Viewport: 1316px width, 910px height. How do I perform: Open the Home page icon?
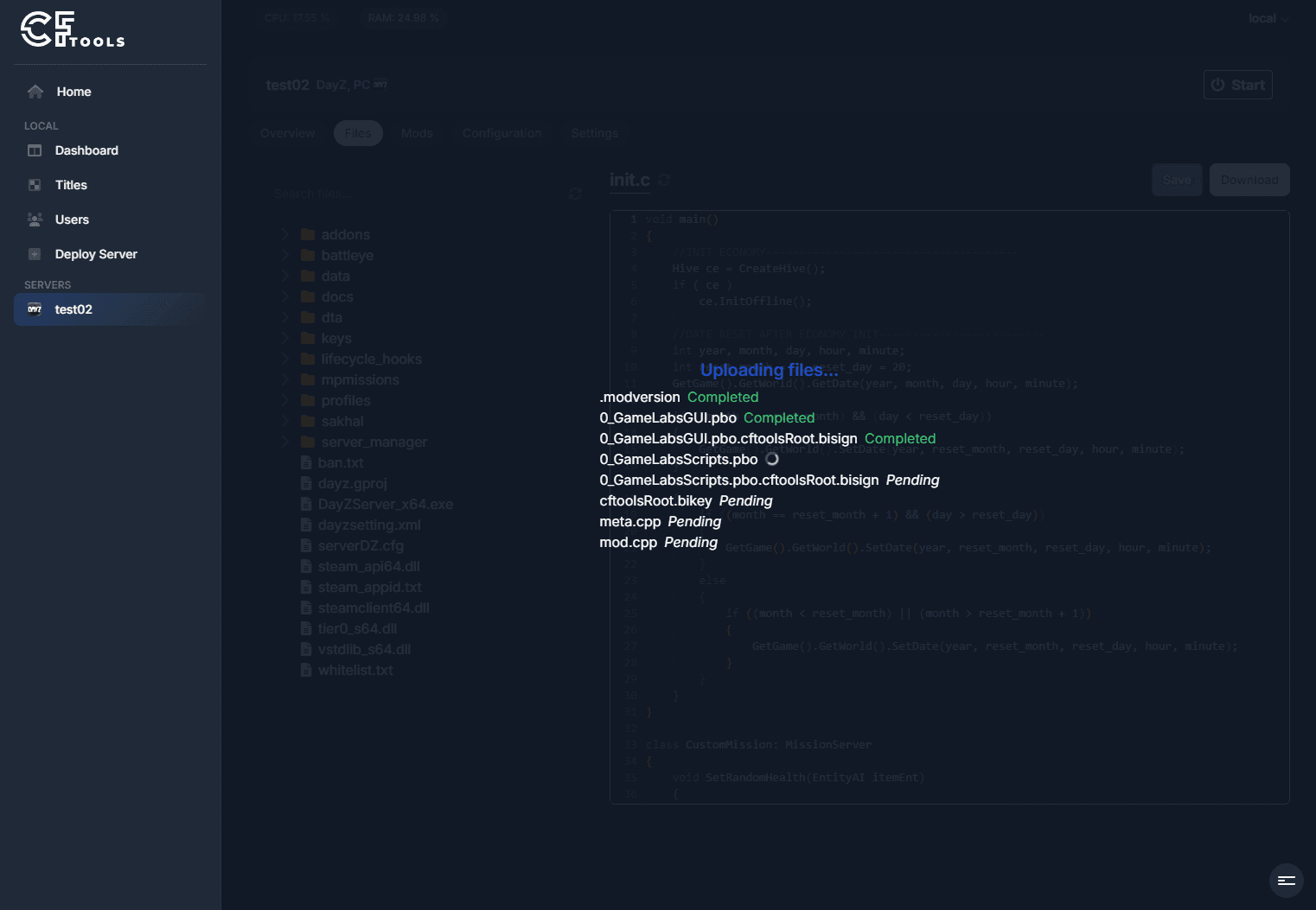click(35, 92)
